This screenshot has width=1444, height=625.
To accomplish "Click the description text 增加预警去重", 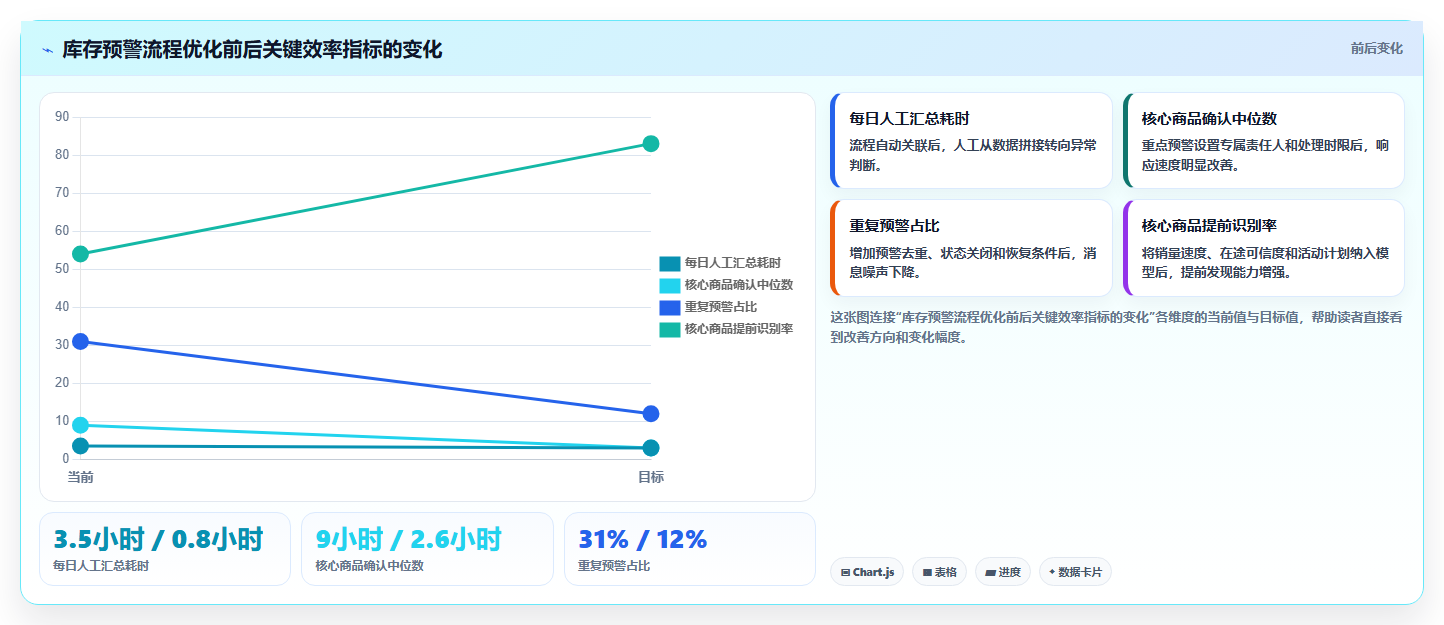I will [x=972, y=262].
